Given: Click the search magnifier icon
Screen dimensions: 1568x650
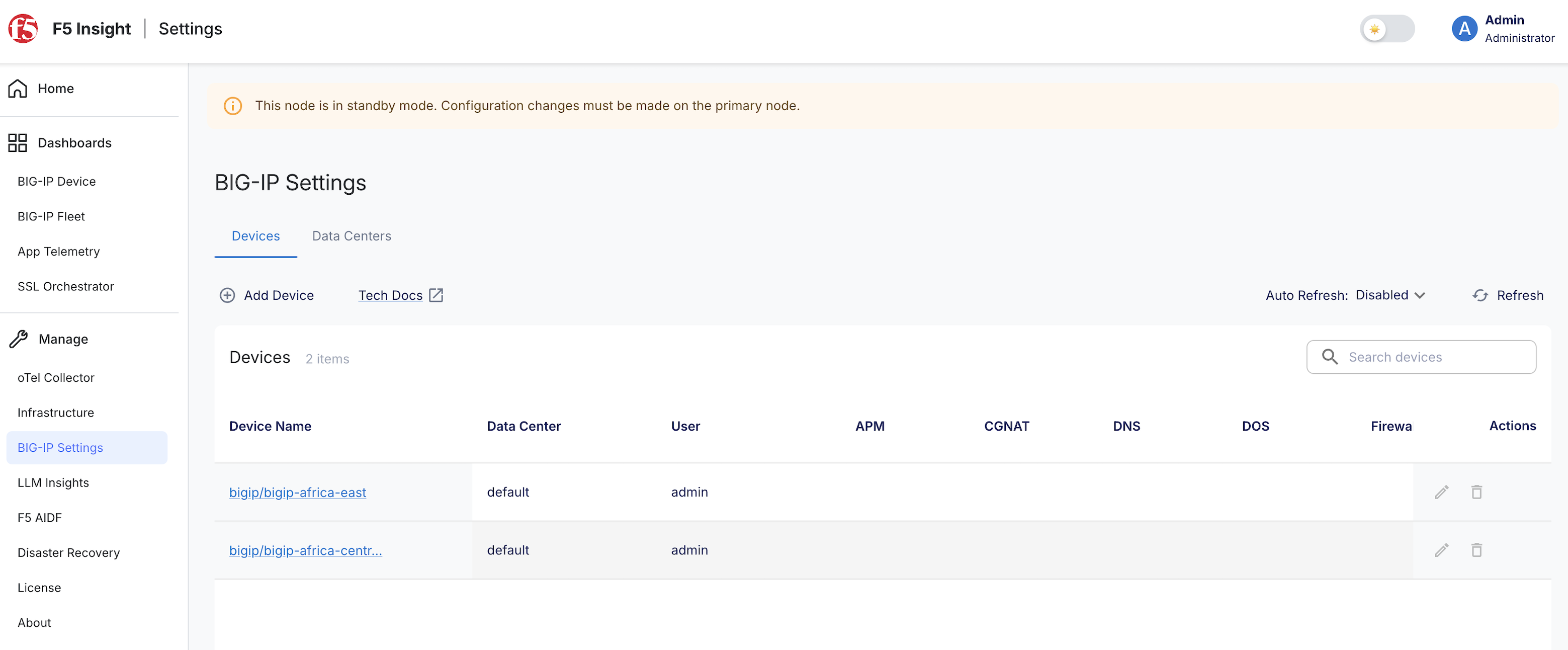Looking at the screenshot, I should [x=1330, y=357].
